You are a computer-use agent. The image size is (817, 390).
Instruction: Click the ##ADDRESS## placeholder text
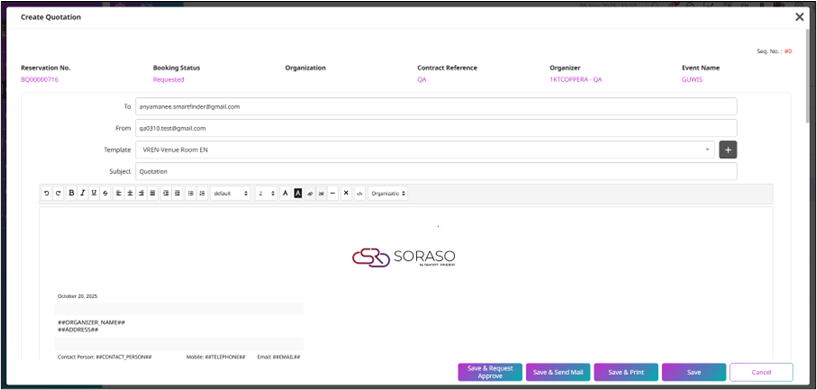coord(78,330)
